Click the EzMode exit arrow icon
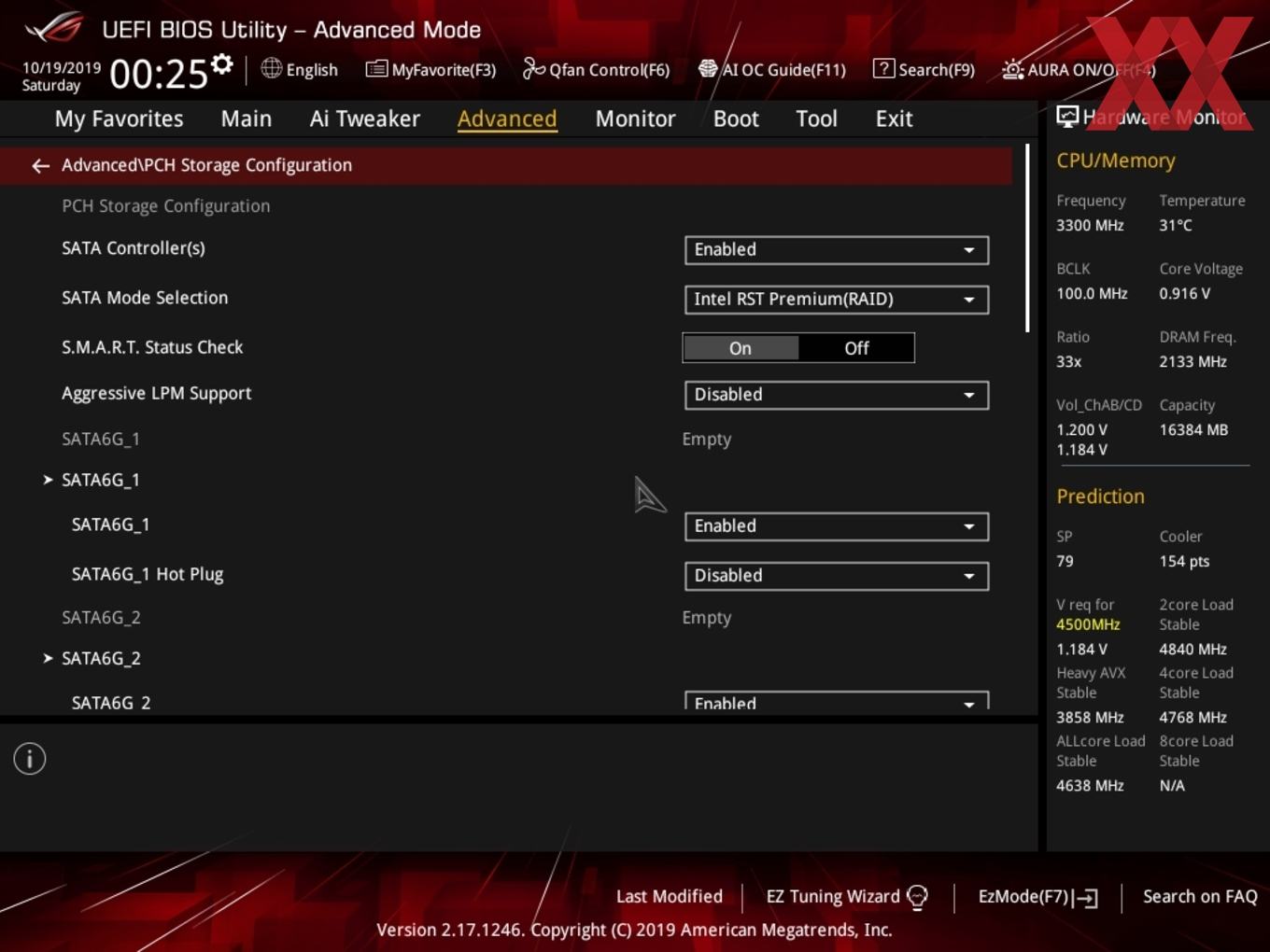The width and height of the screenshot is (1270, 952). pyautogui.click(x=1085, y=898)
